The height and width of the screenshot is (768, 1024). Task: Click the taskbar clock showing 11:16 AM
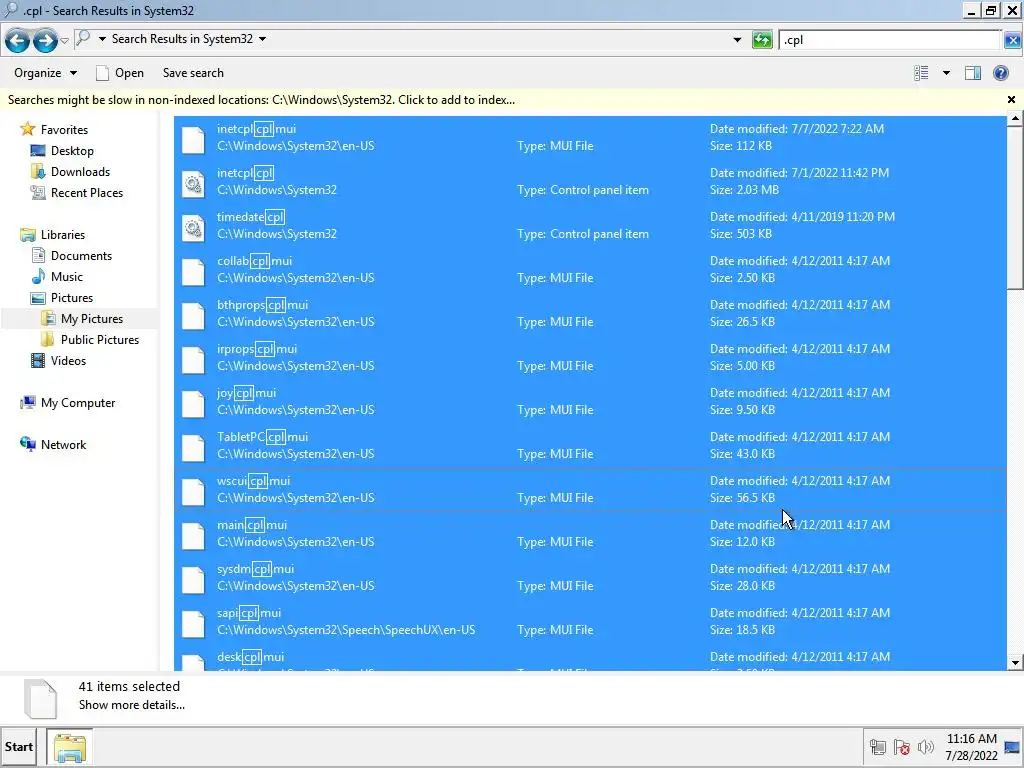[x=972, y=747]
